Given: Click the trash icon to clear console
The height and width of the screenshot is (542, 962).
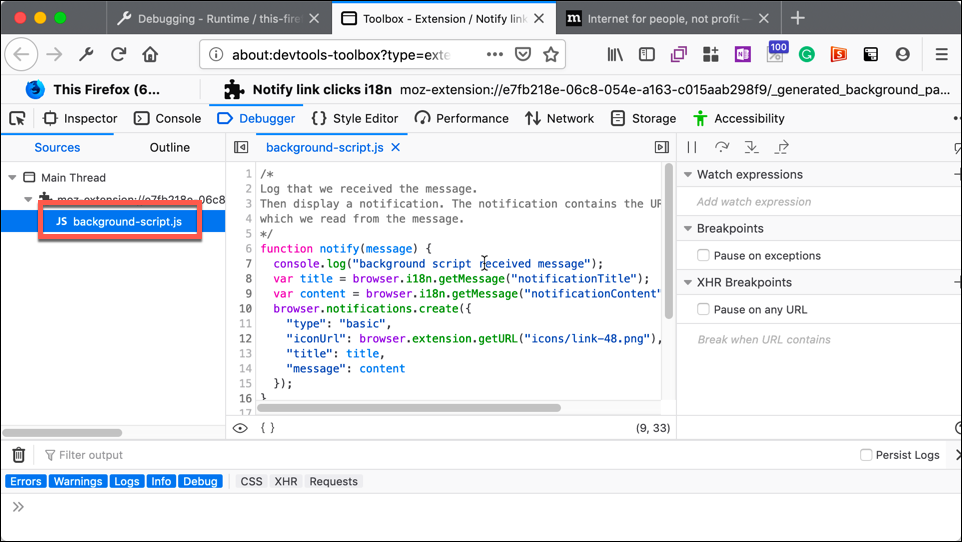Looking at the screenshot, I should click(18, 455).
